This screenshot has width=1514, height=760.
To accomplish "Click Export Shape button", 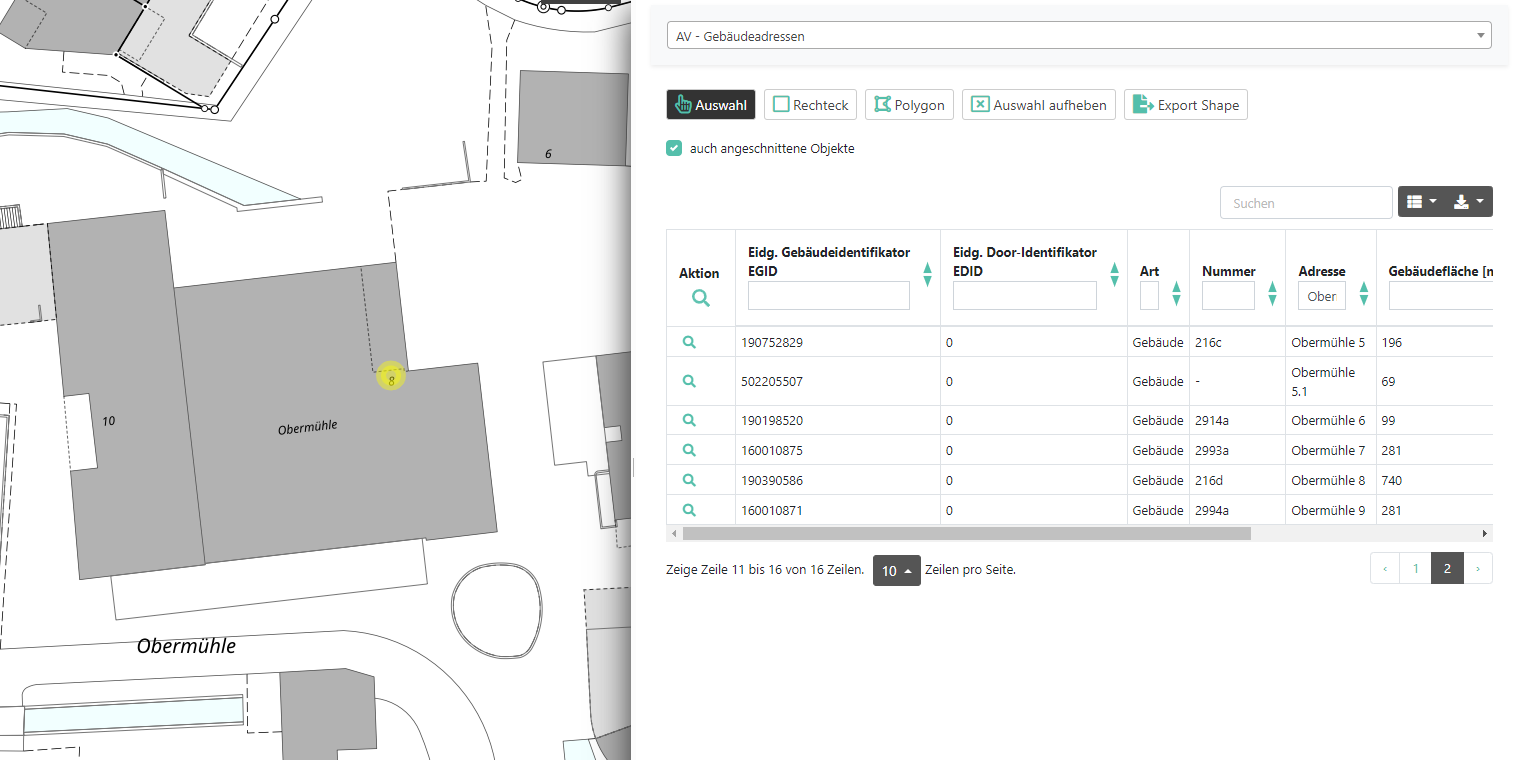I will tap(1186, 105).
